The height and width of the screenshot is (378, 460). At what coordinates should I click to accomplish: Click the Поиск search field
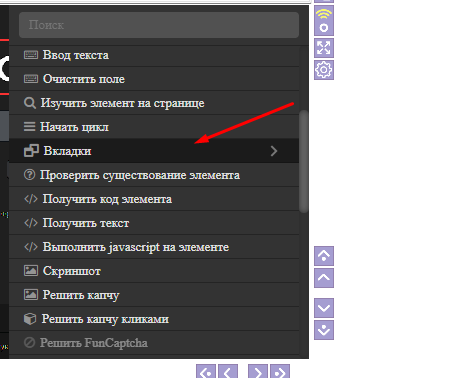[159, 25]
